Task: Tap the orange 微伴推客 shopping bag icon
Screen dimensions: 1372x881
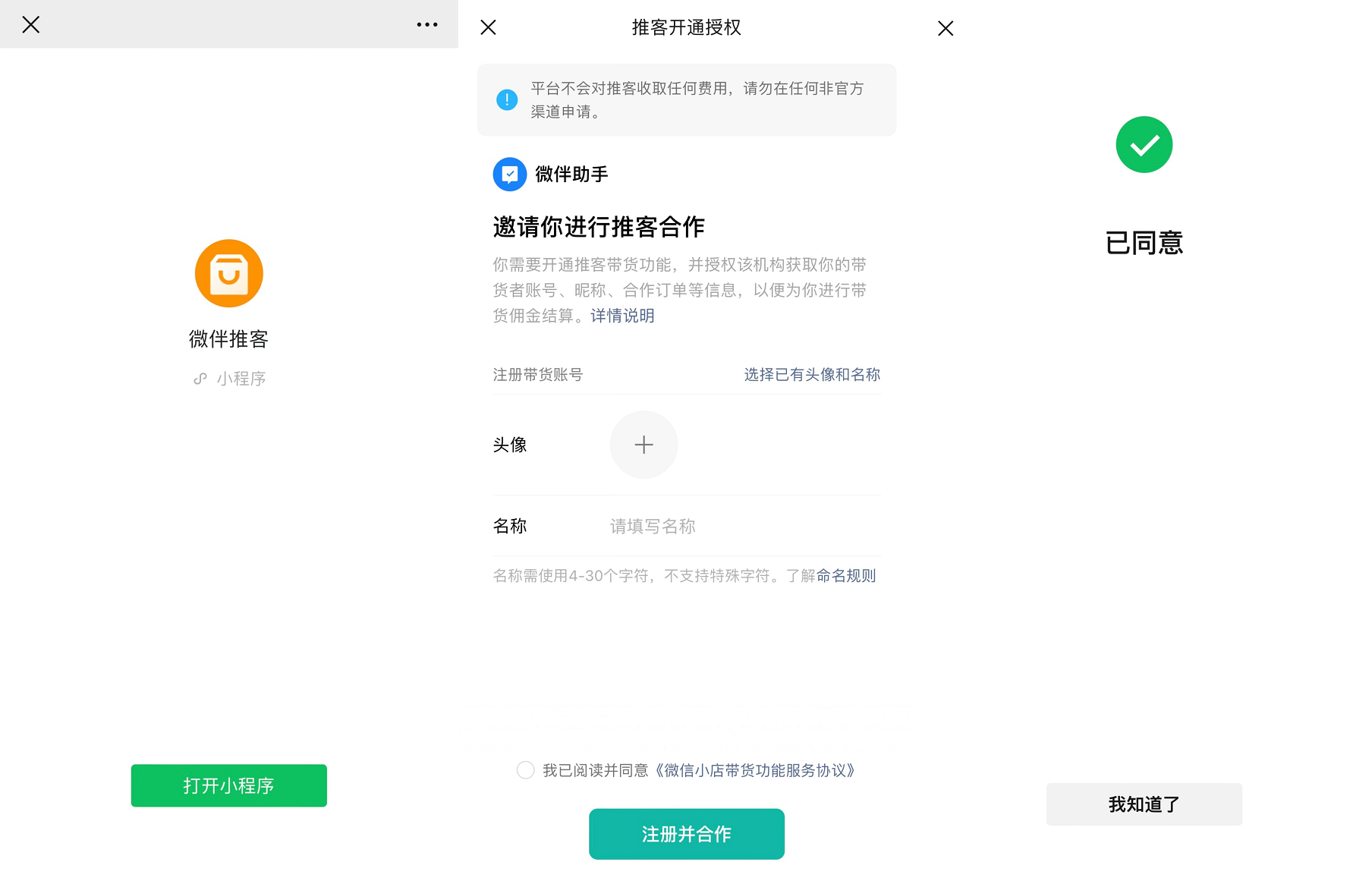Action: pos(228,273)
